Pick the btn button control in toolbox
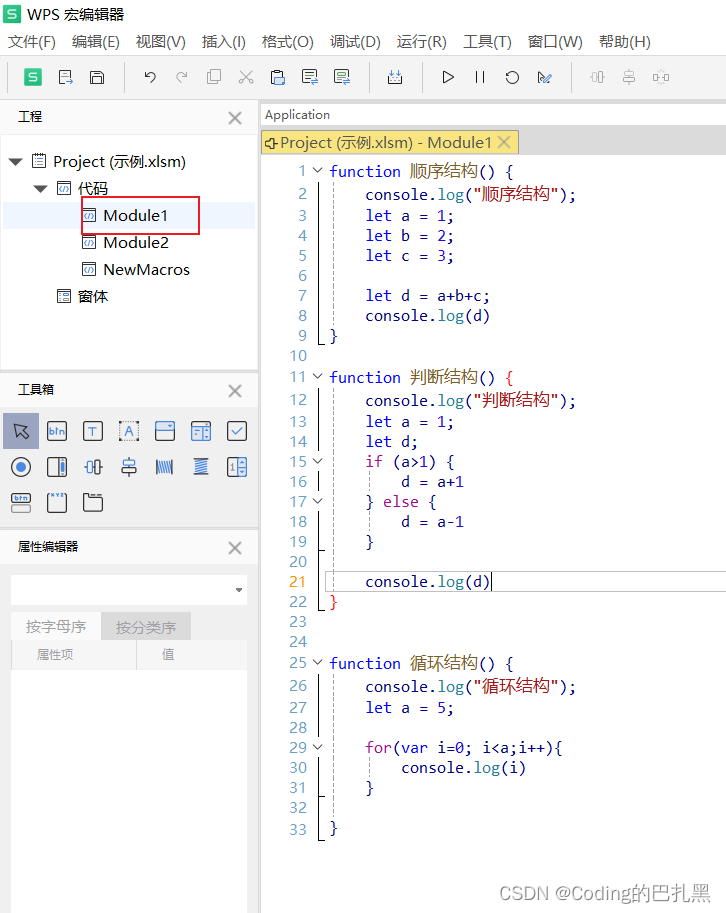Image resolution: width=726 pixels, height=913 pixels. tap(57, 431)
